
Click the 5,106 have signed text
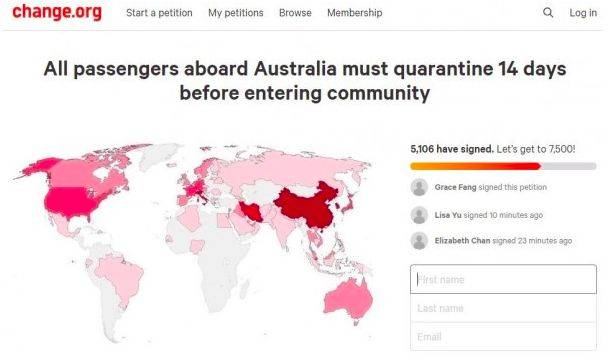pos(452,149)
